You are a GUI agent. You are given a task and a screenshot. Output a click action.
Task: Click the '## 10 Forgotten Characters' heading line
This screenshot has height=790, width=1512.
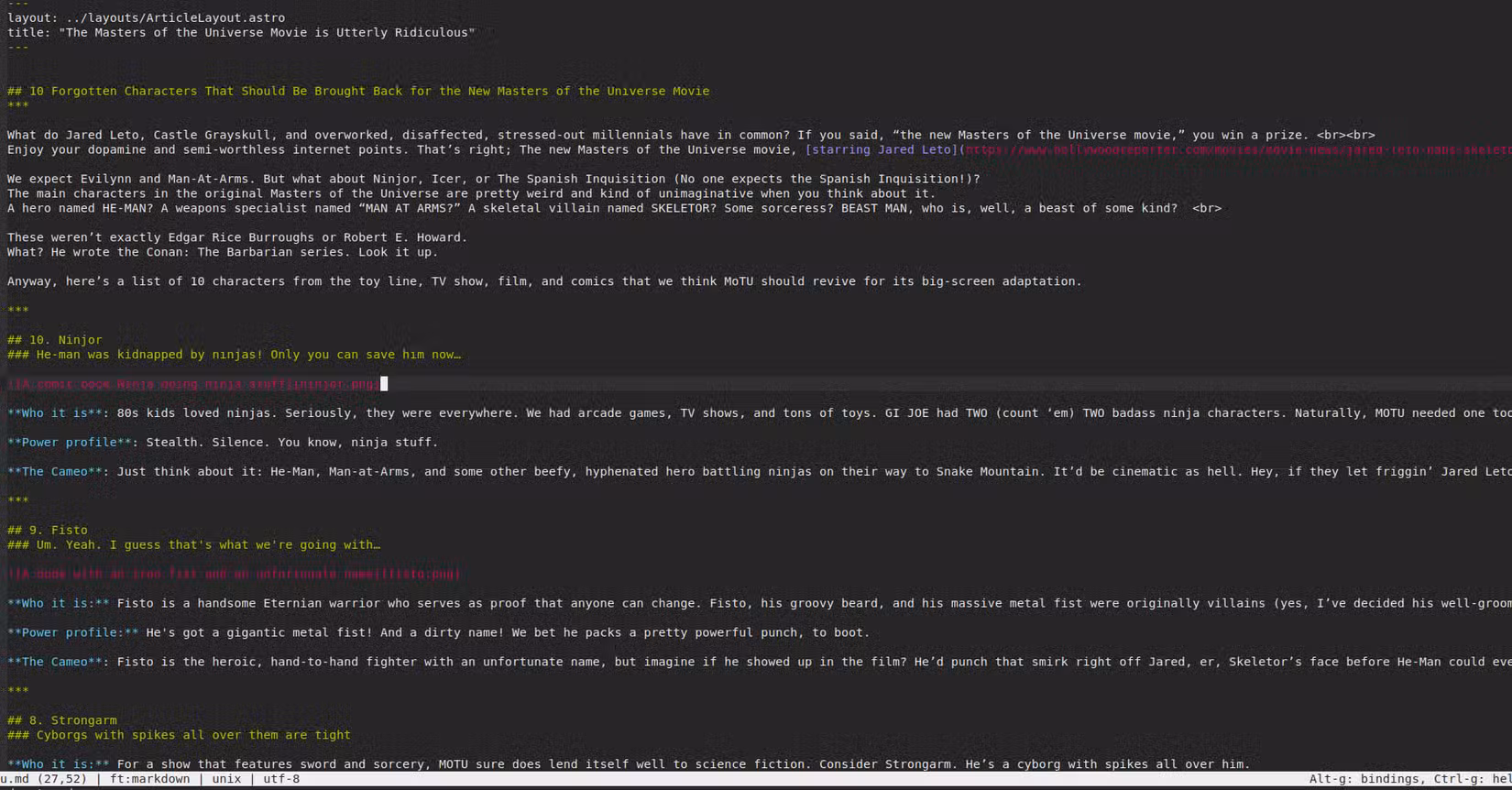[358, 91]
